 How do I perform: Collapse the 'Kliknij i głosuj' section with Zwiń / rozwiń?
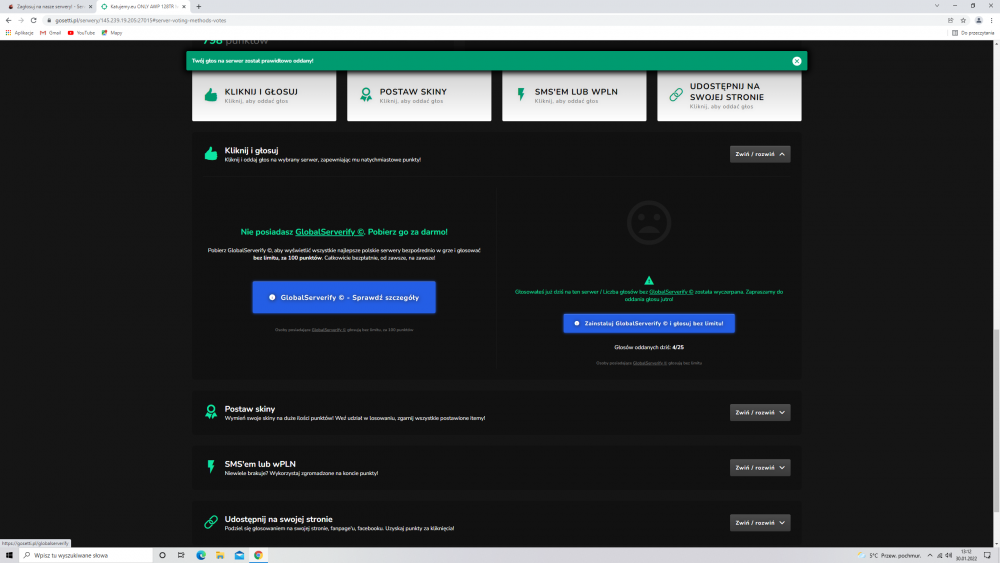[x=760, y=154]
